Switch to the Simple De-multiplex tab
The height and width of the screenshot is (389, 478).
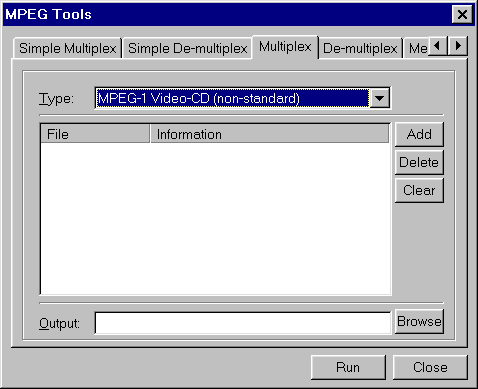[187, 49]
